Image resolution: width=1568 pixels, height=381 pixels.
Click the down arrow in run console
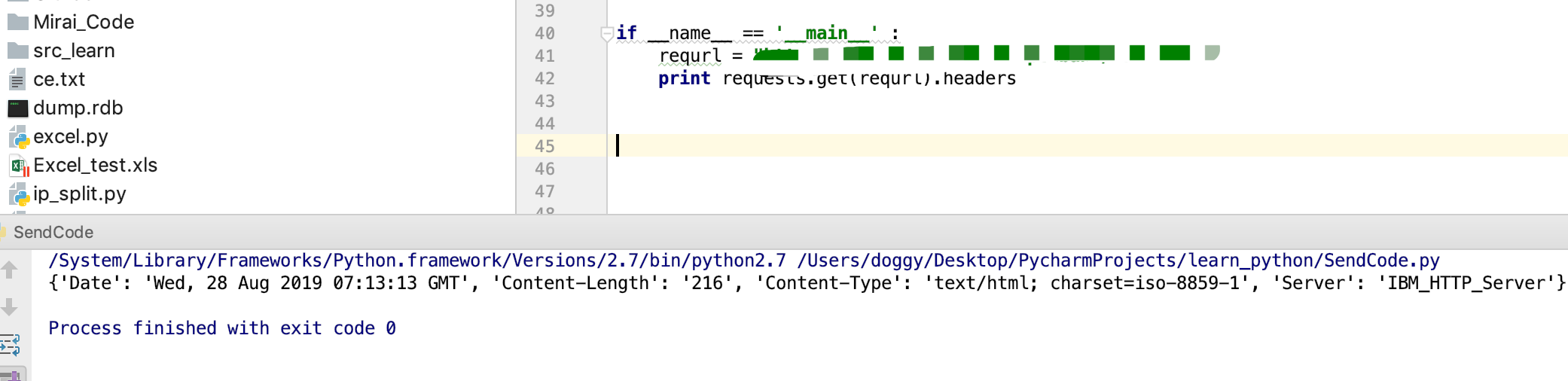pyautogui.click(x=10, y=306)
